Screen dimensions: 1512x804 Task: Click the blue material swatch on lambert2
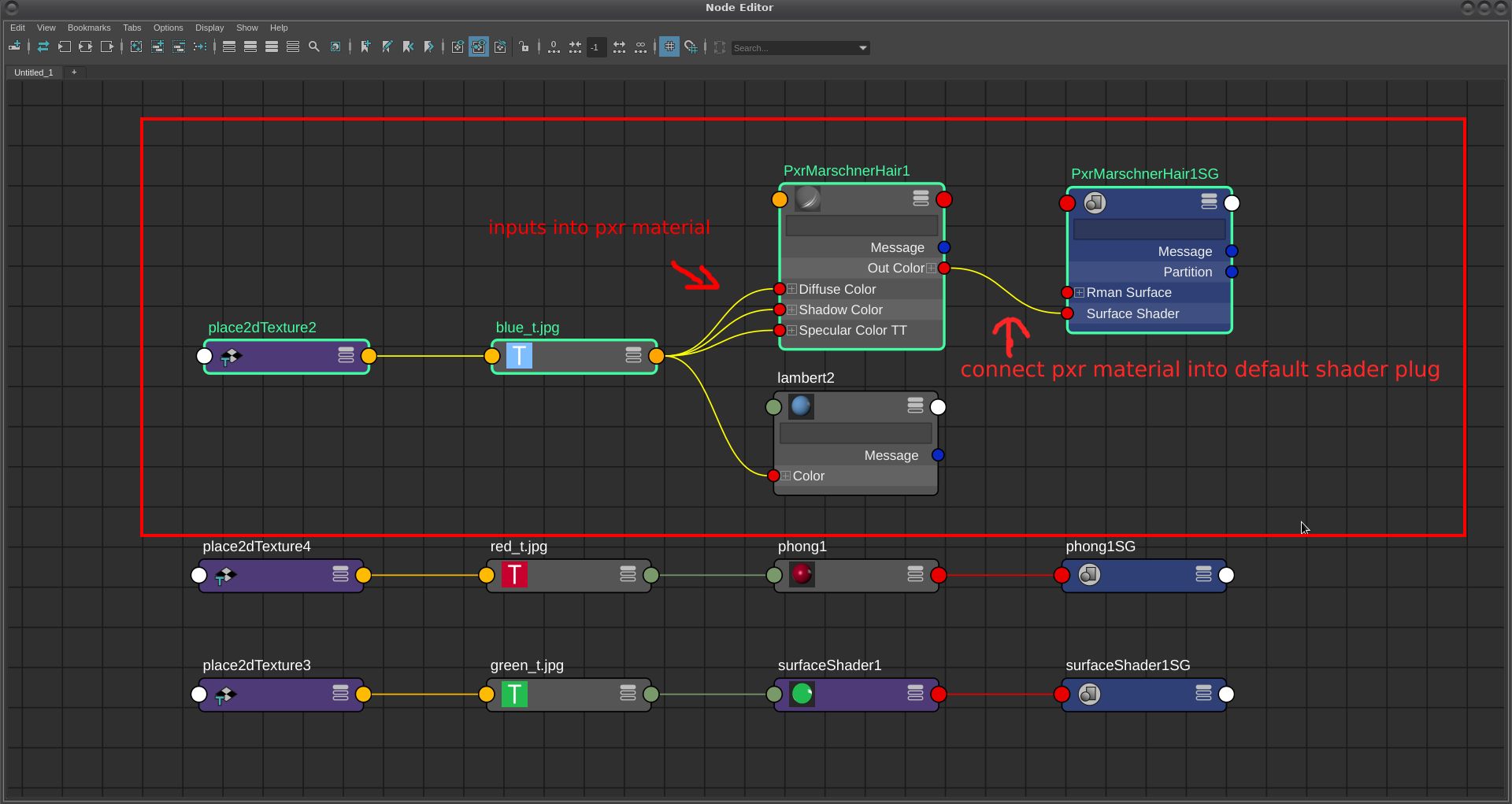800,406
